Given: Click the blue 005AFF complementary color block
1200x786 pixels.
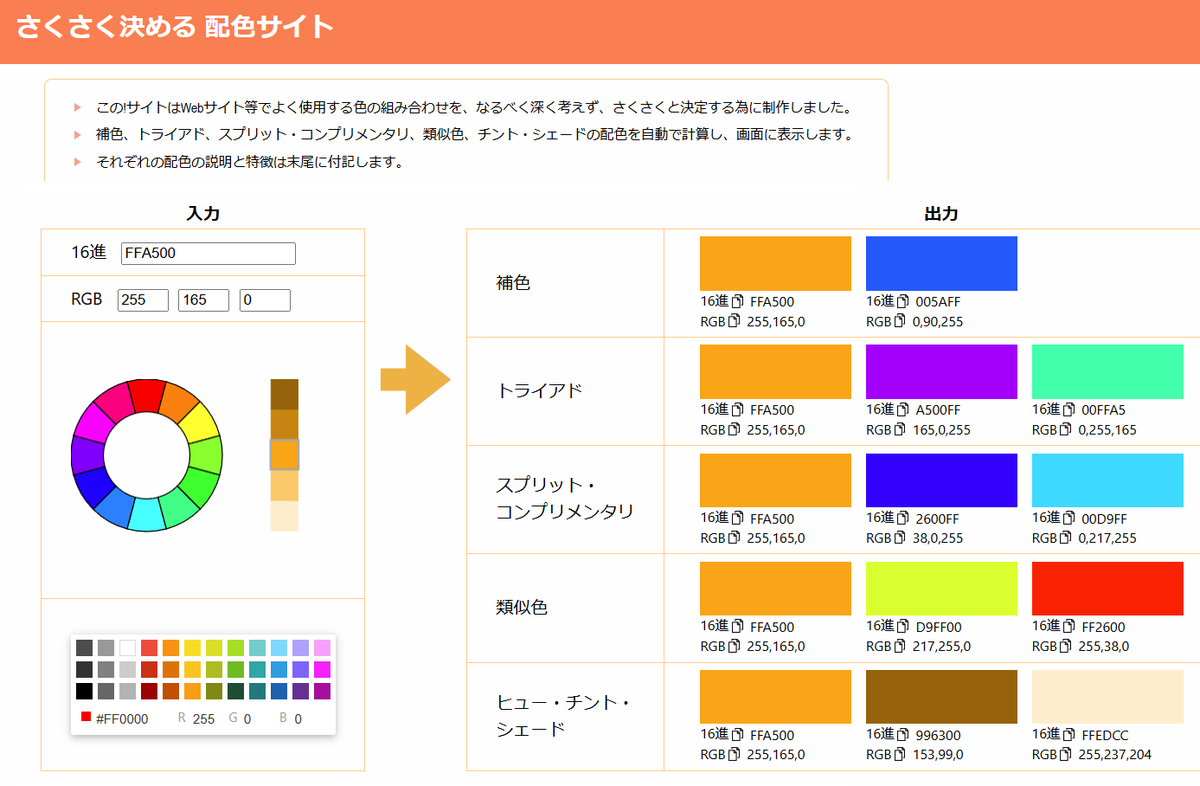Looking at the screenshot, I should point(941,264).
